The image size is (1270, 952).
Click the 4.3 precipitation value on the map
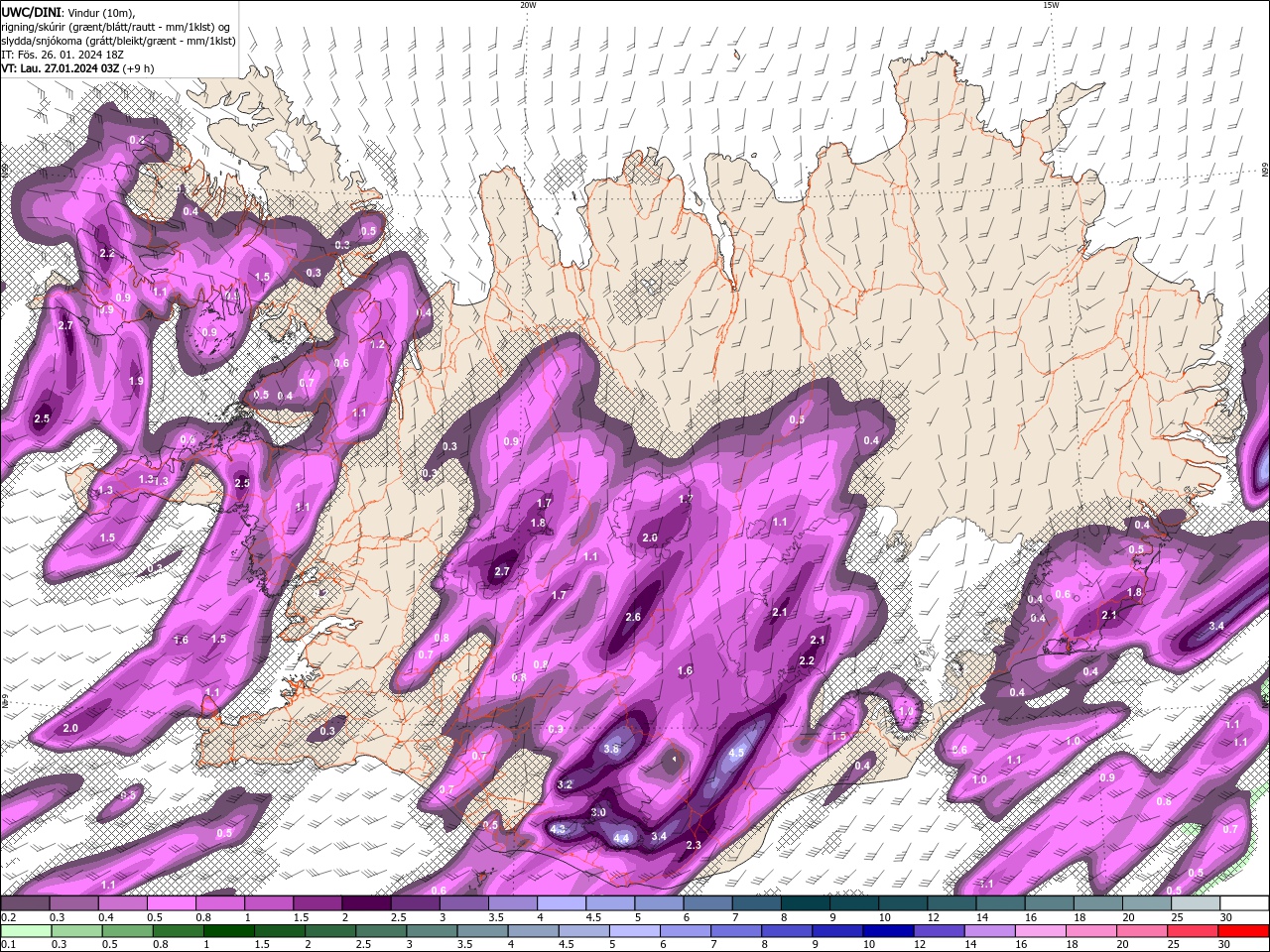pyautogui.click(x=558, y=828)
